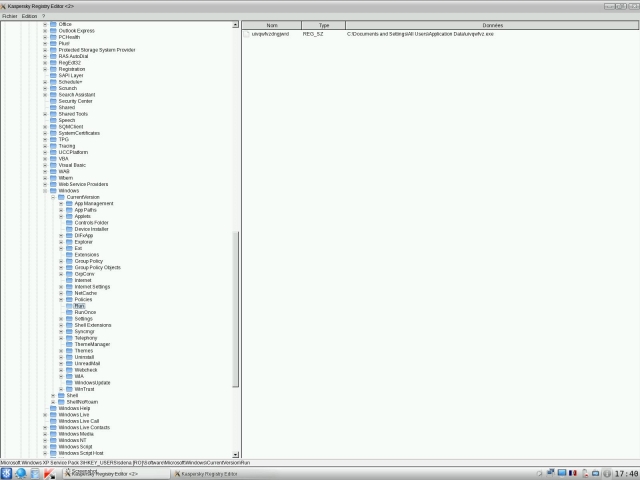Select the Web Service Providers key
This screenshot has height=480, width=640.
(x=83, y=184)
